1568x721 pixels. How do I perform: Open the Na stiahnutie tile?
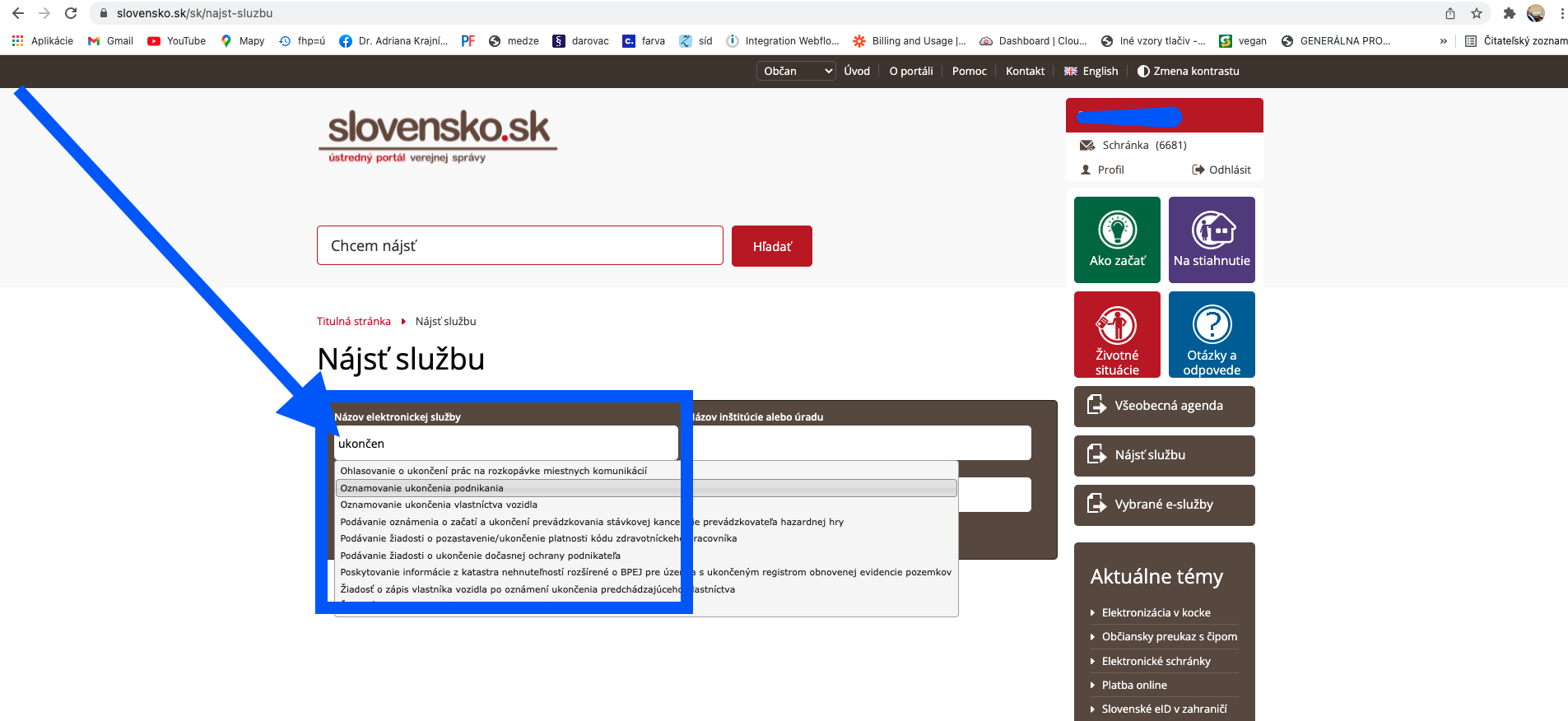tap(1212, 240)
